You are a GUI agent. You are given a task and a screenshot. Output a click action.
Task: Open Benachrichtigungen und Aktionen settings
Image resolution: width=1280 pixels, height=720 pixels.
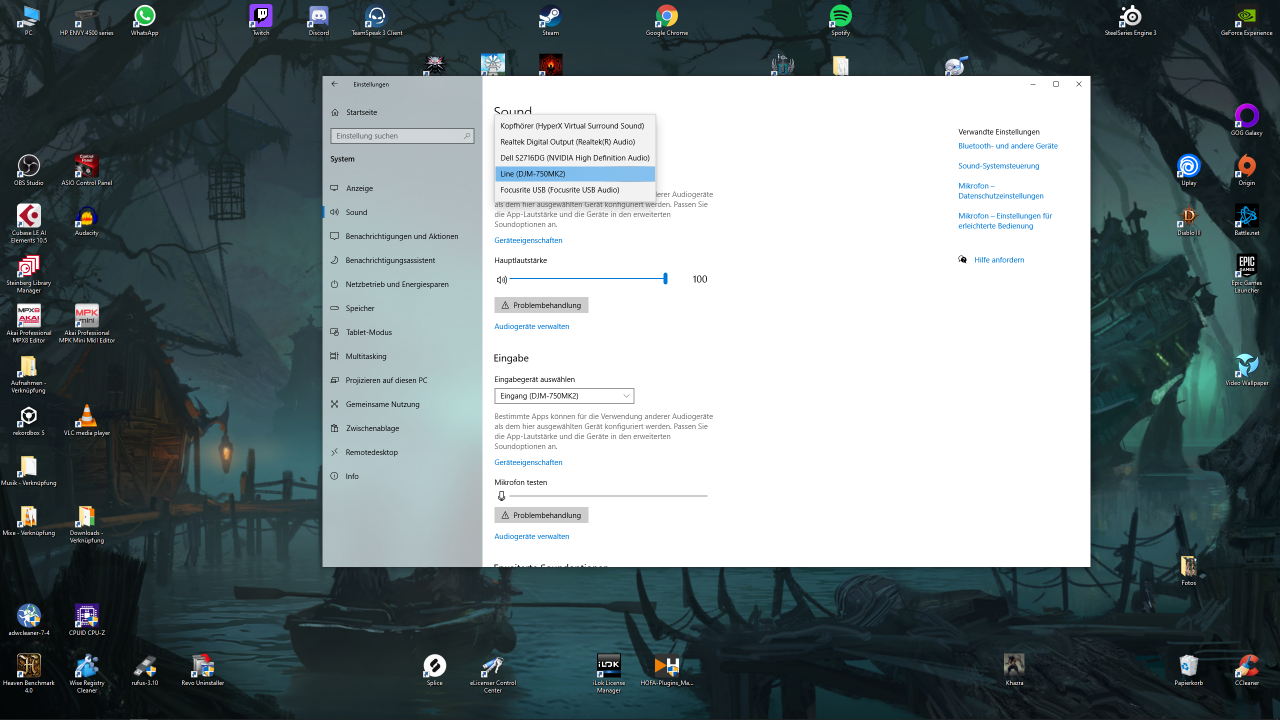click(x=402, y=236)
